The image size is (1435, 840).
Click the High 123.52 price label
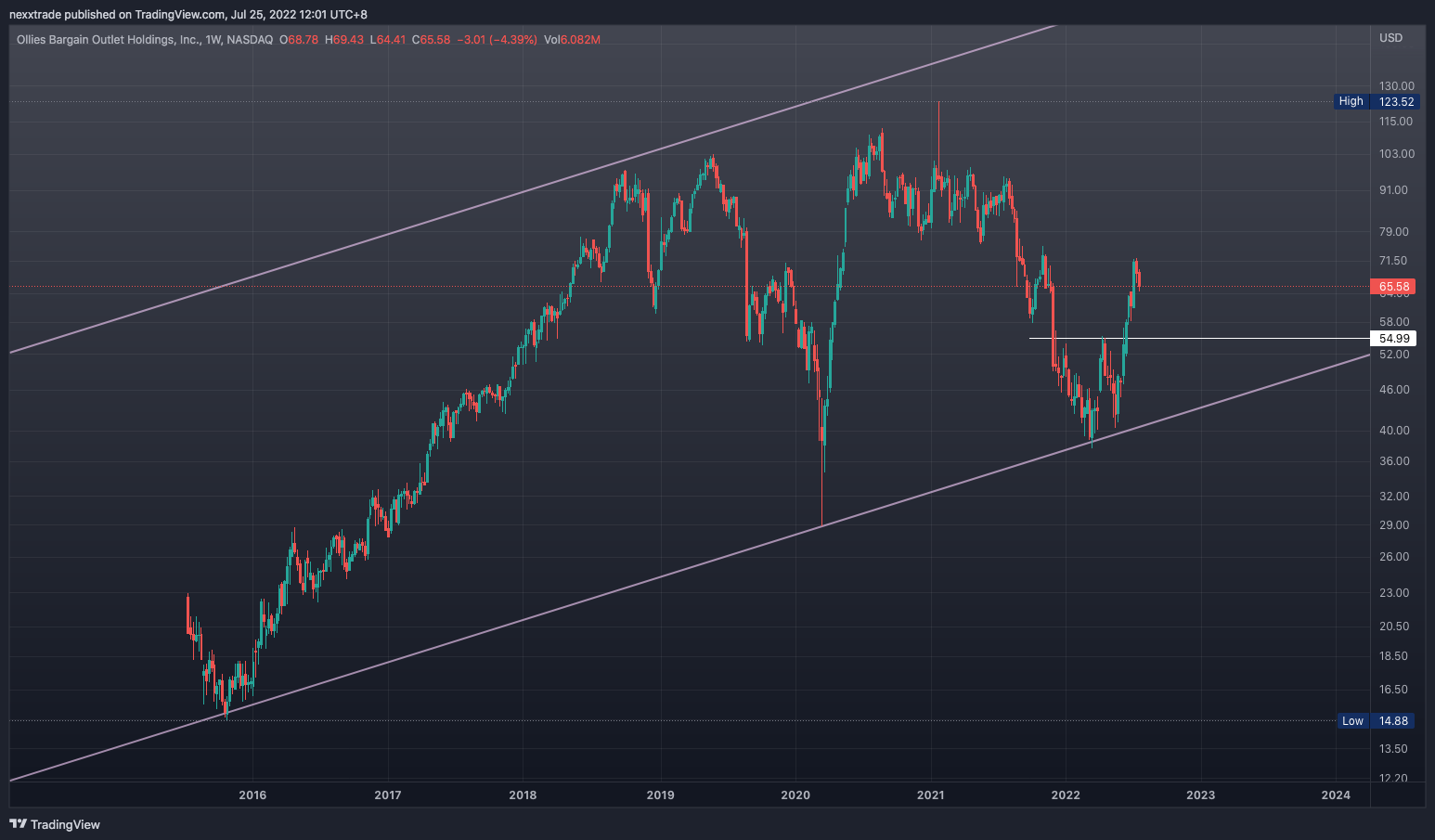pos(1377,101)
